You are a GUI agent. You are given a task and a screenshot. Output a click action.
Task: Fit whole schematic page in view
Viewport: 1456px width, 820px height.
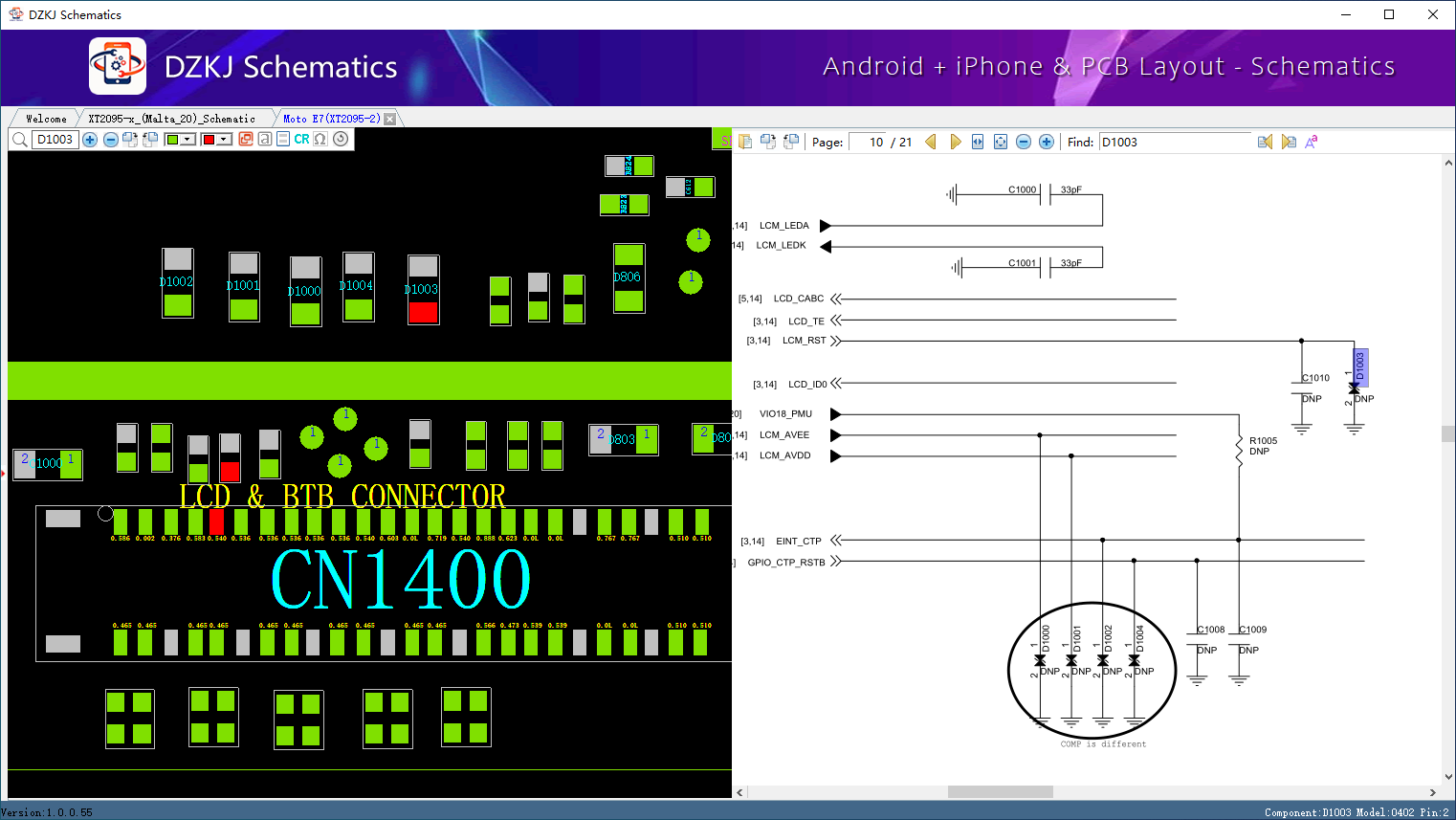click(1001, 142)
